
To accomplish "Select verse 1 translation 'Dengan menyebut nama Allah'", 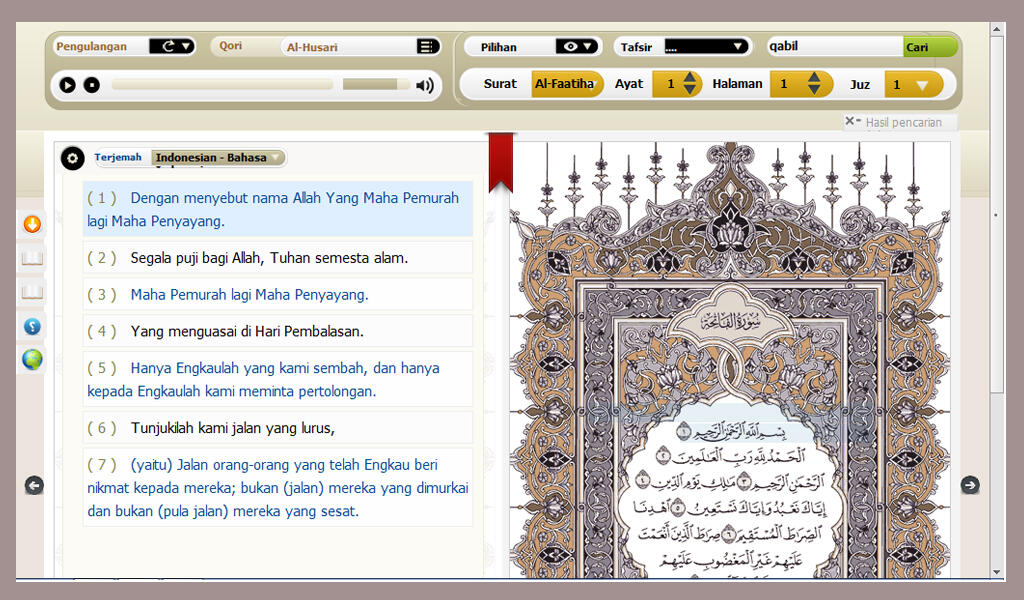I will point(278,209).
